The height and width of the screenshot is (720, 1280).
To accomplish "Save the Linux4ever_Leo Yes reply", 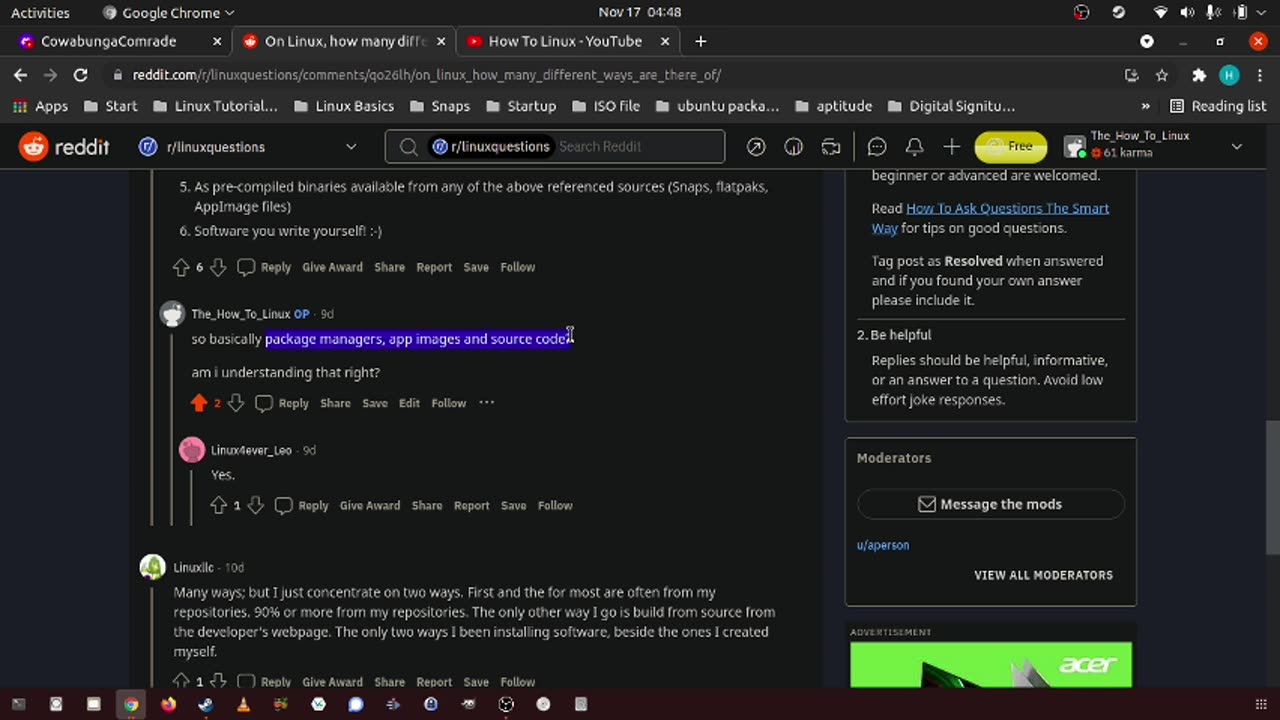I will coord(513,506).
